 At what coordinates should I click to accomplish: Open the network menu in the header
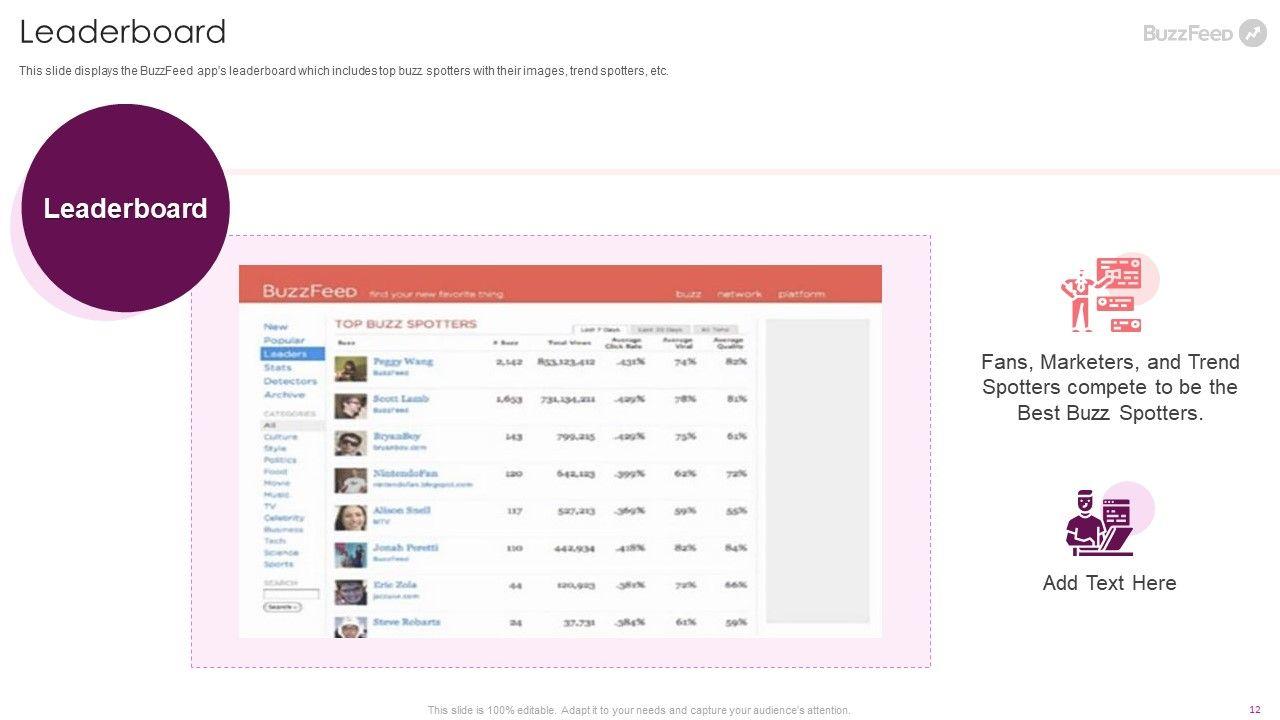[739, 294]
